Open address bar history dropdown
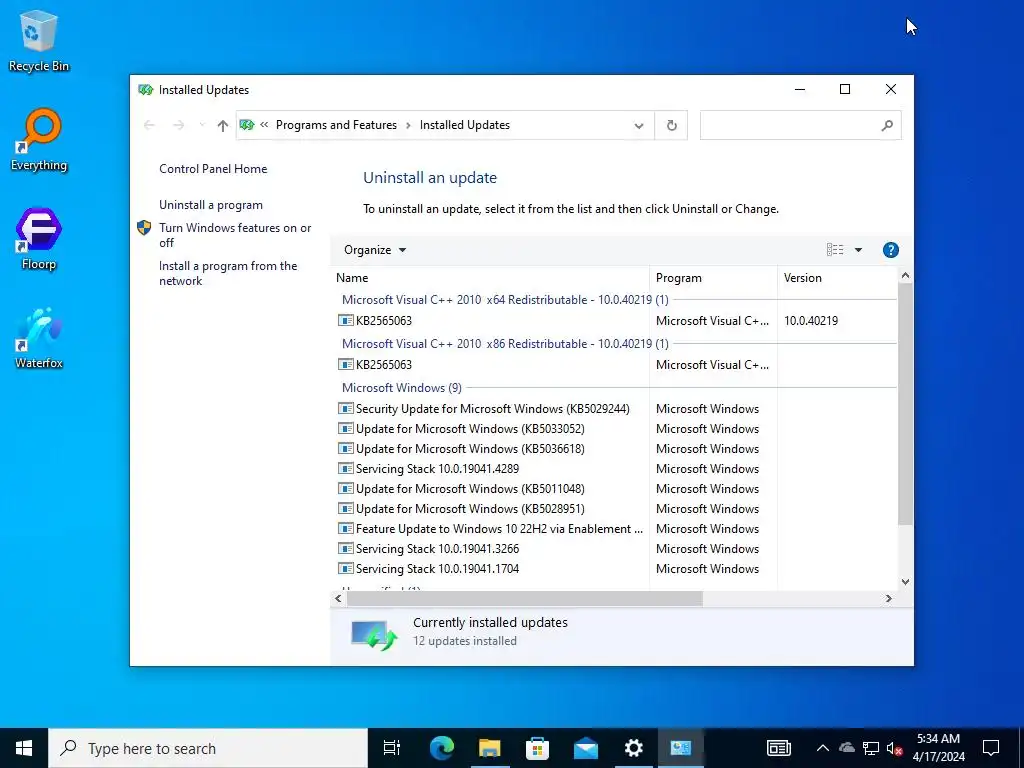 (639, 125)
